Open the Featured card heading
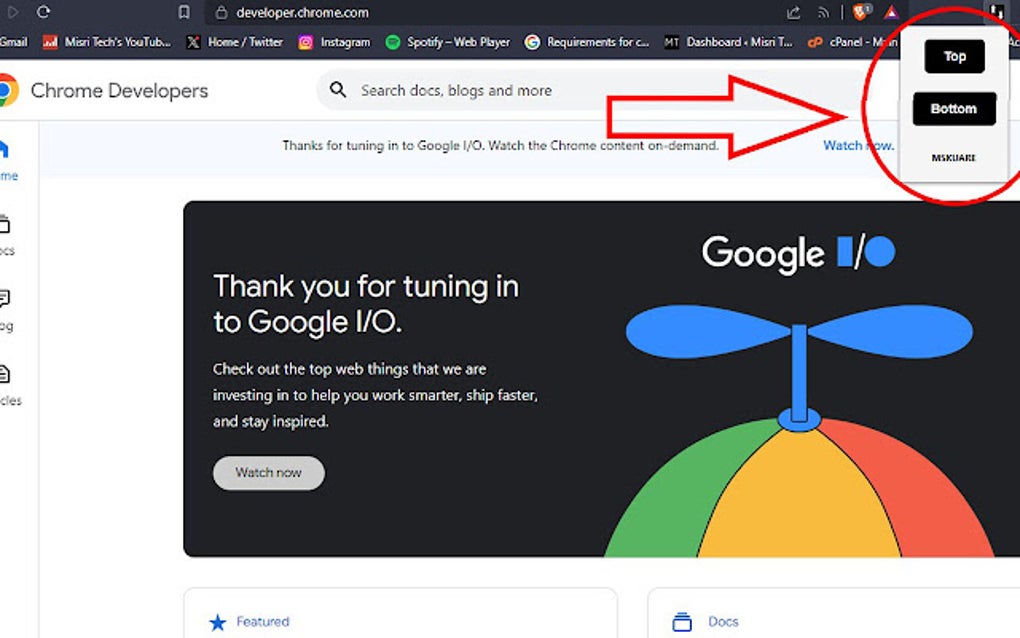The image size is (1020, 638). click(x=262, y=622)
